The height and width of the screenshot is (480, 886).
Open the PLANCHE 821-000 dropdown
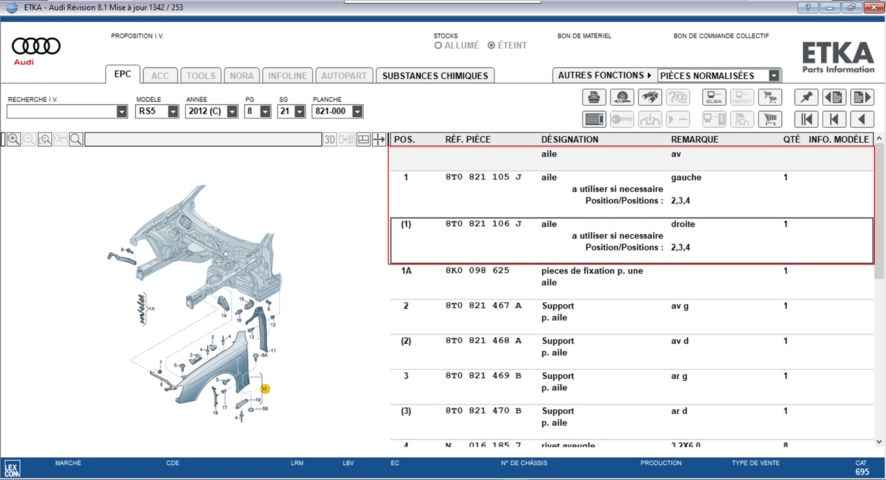click(x=357, y=111)
